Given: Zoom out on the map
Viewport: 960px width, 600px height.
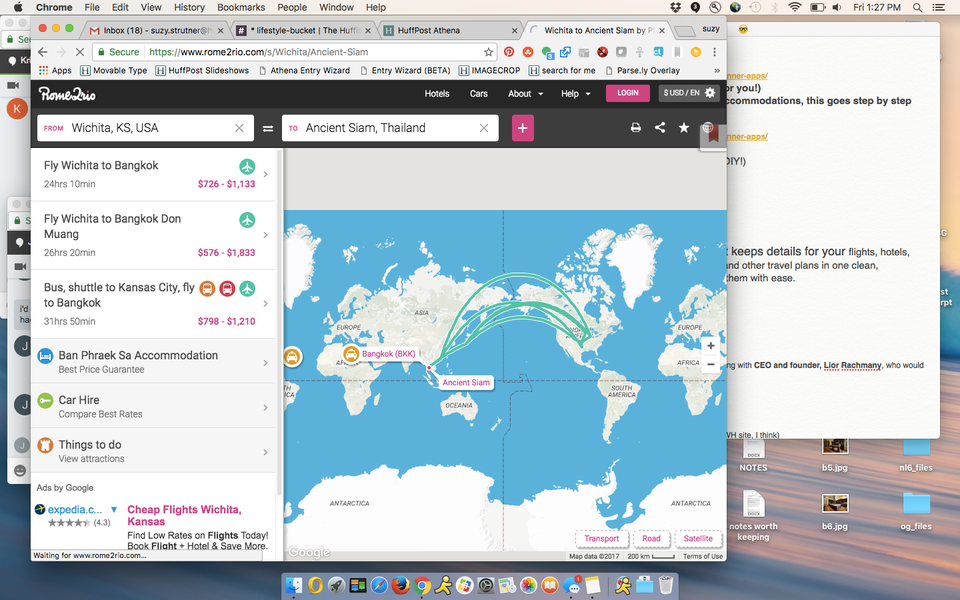Looking at the screenshot, I should pyautogui.click(x=711, y=364).
